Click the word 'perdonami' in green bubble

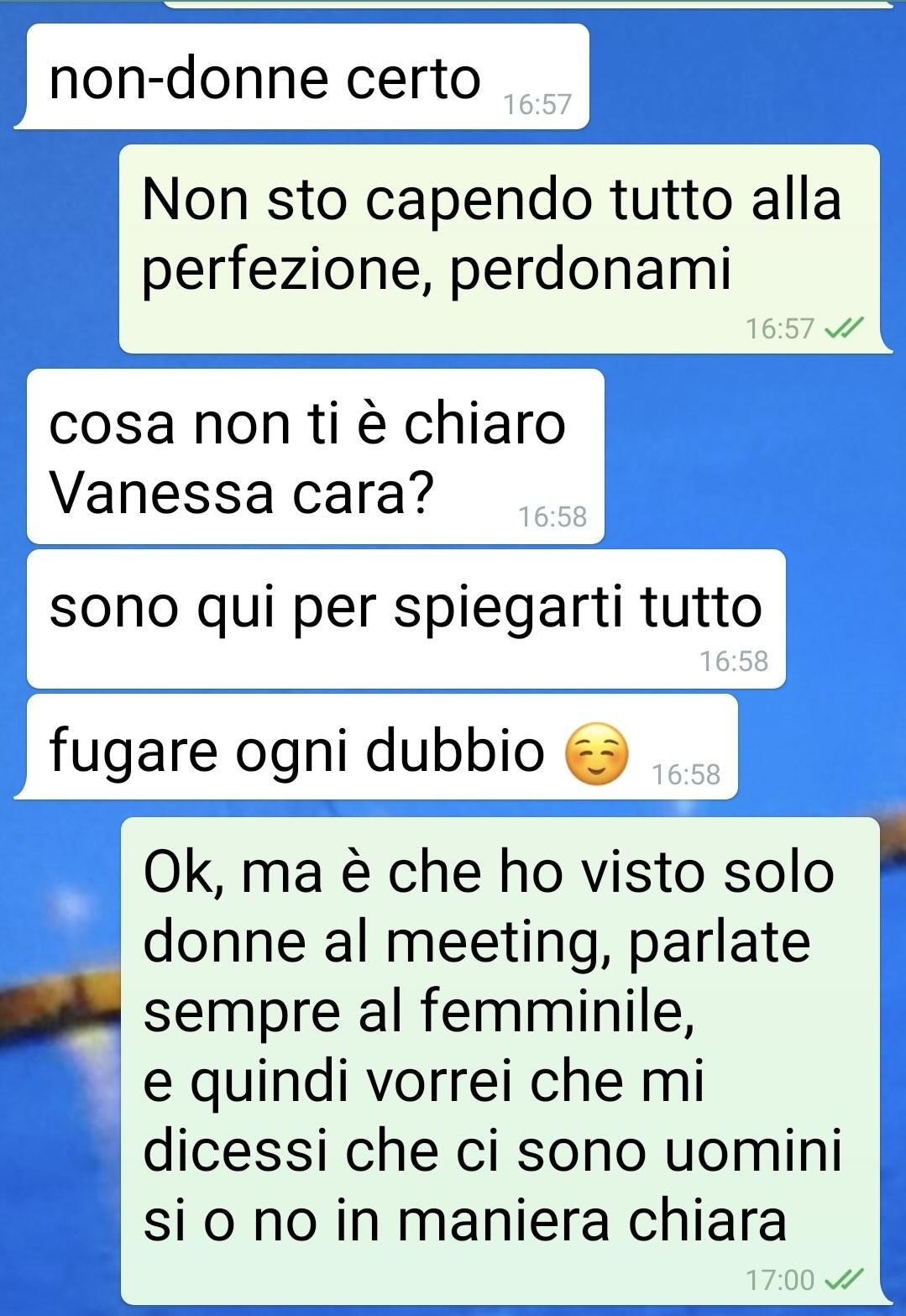[x=591, y=270]
